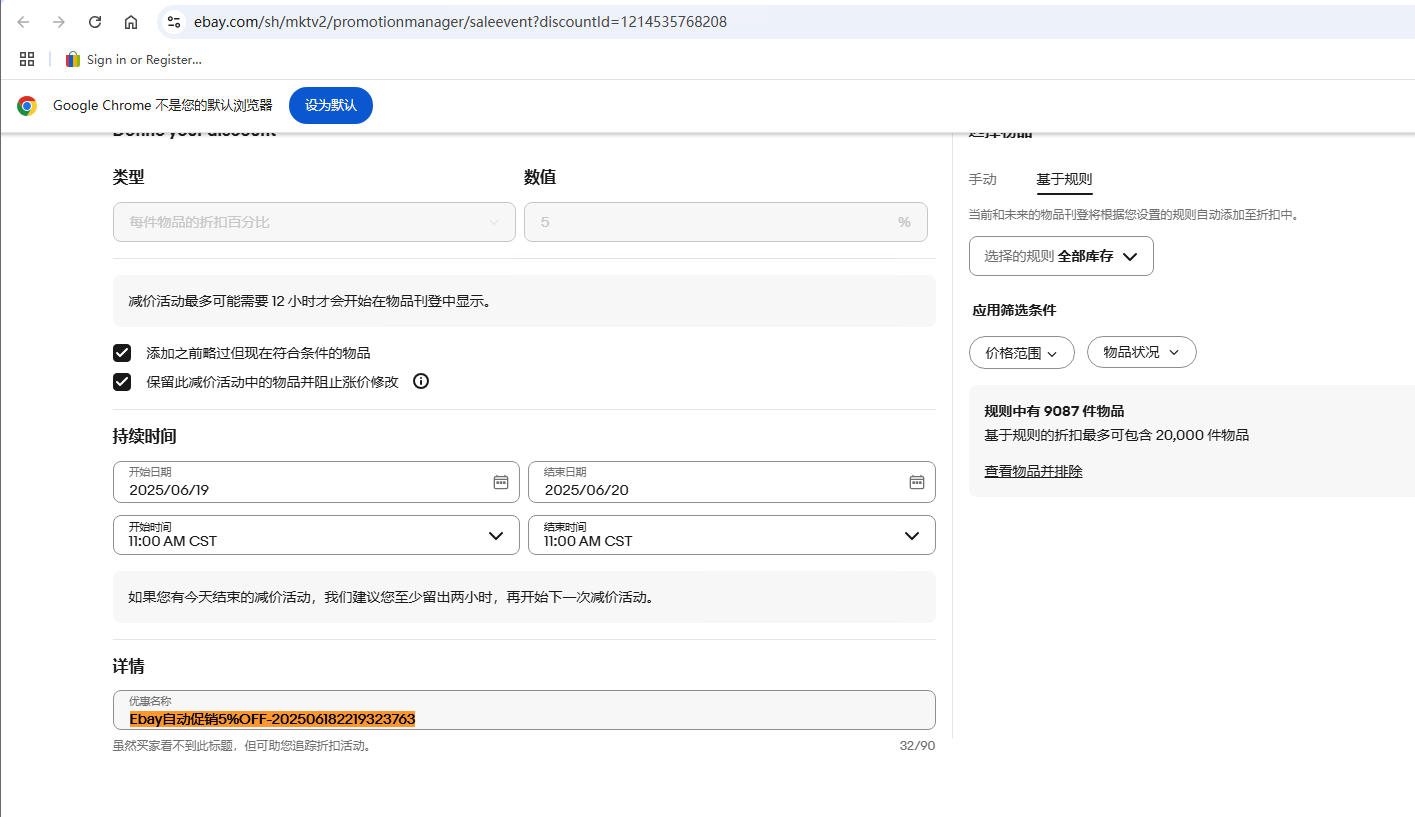The width and height of the screenshot is (1415, 817).
Task: Click the 优惠名称 discount name field
Action: (x=524, y=710)
